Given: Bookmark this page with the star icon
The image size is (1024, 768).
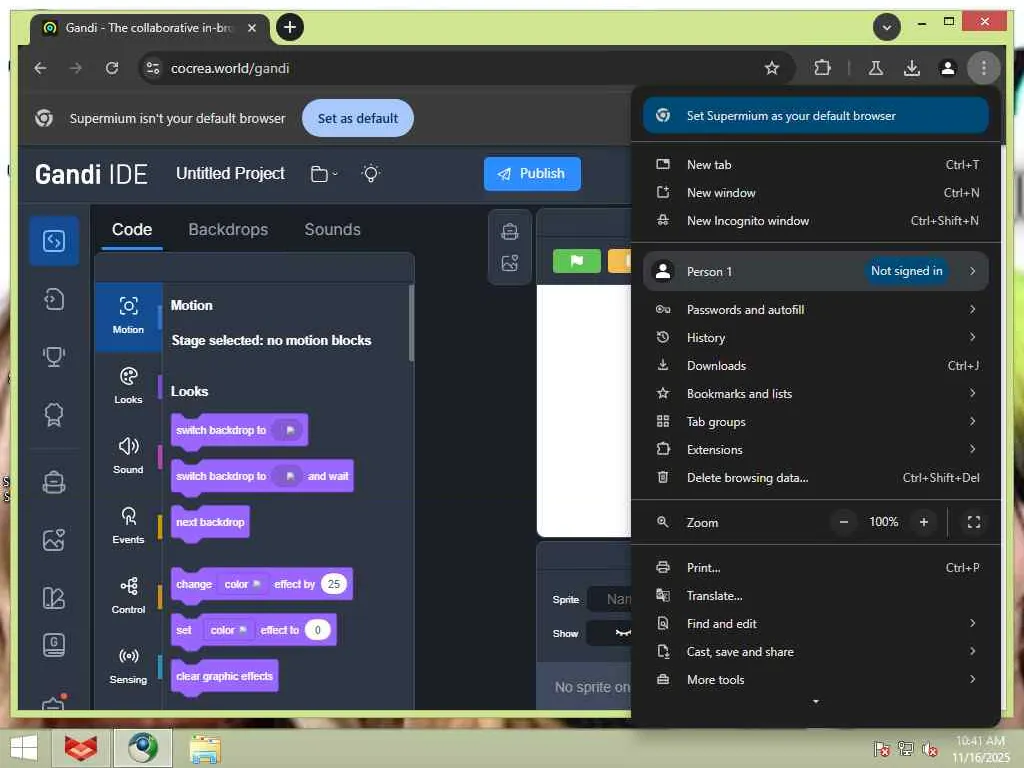Looking at the screenshot, I should tap(772, 68).
